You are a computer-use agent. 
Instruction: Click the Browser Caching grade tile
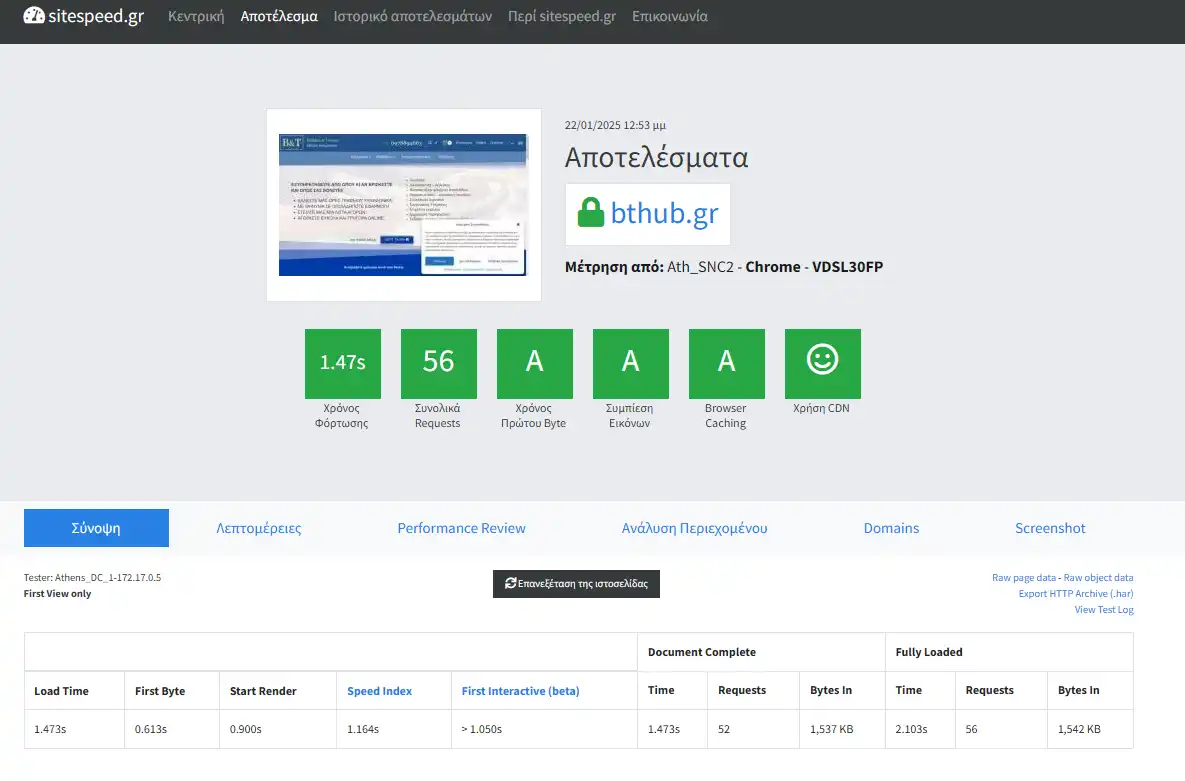pos(726,361)
